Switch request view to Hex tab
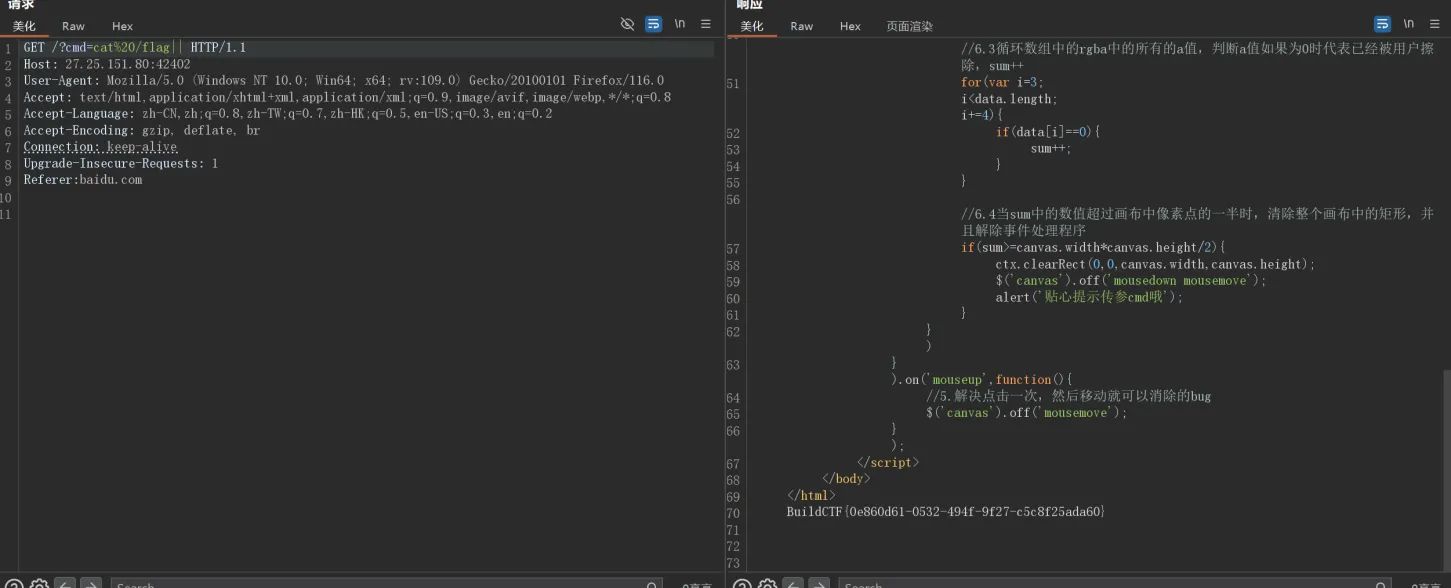The image size is (1451, 588). pos(122,26)
